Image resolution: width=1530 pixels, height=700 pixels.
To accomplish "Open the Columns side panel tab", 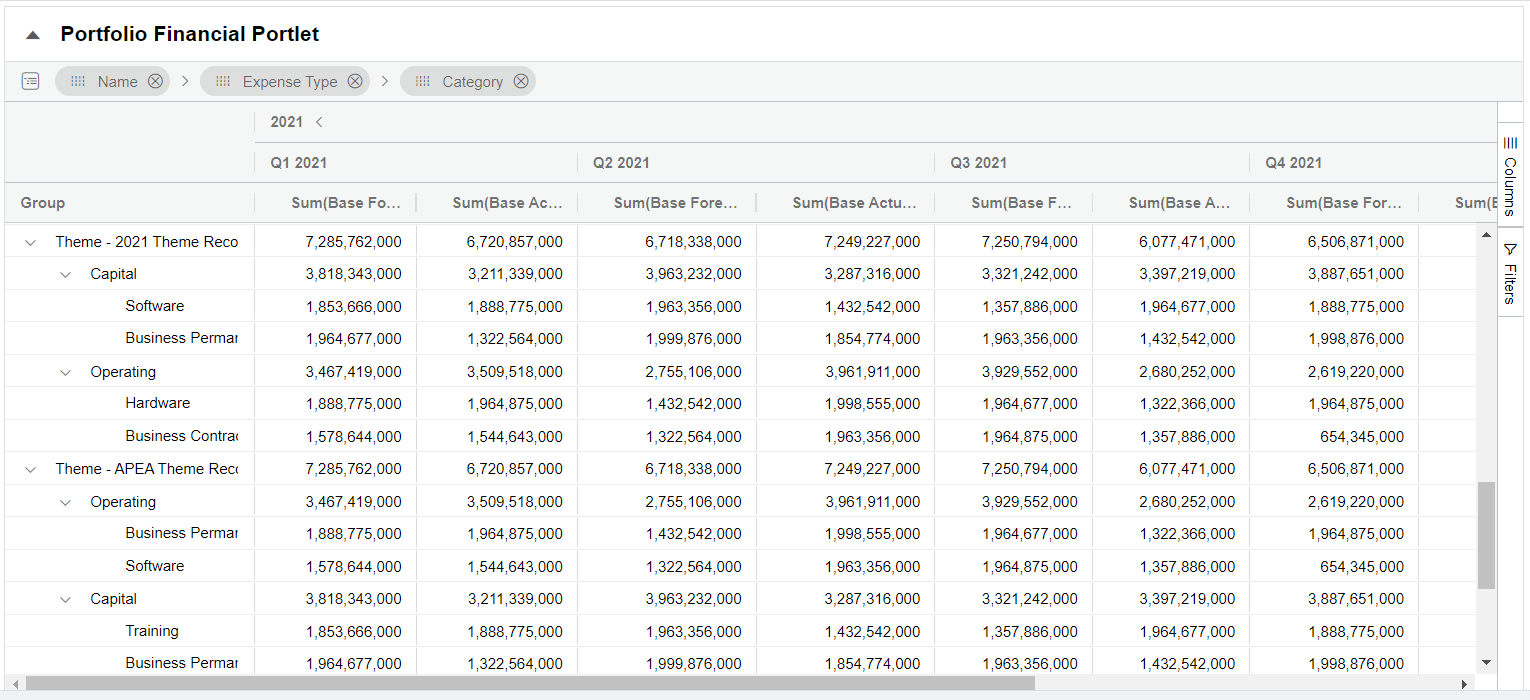I will tap(1510, 180).
